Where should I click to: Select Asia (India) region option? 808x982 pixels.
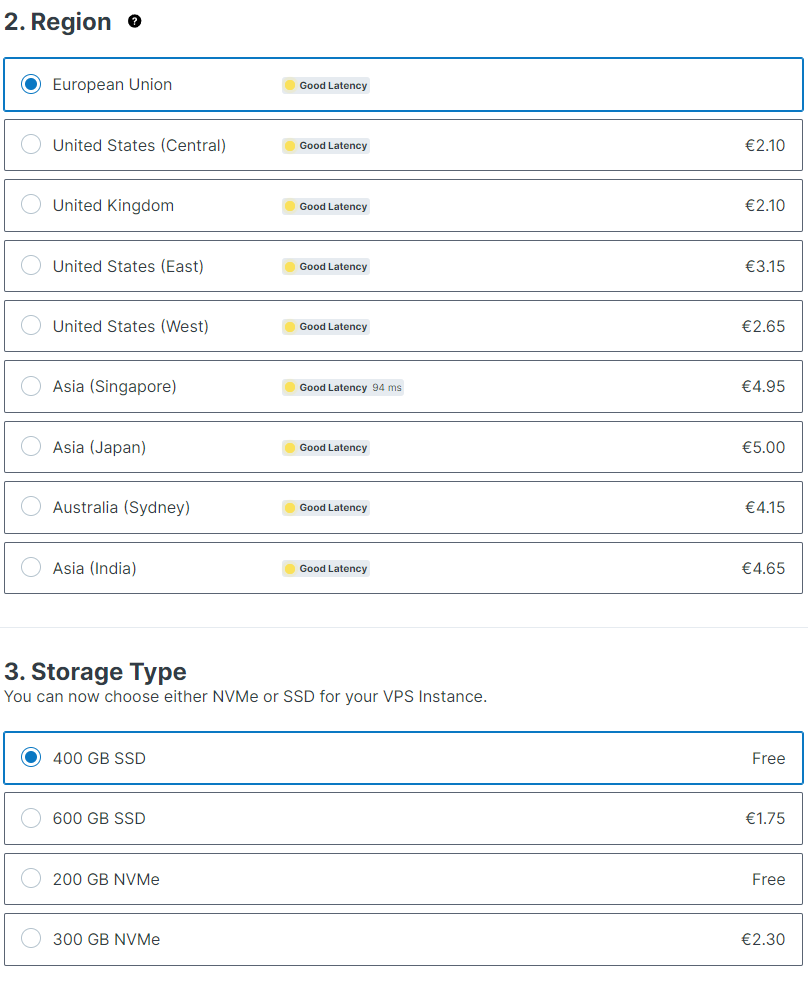[31, 568]
